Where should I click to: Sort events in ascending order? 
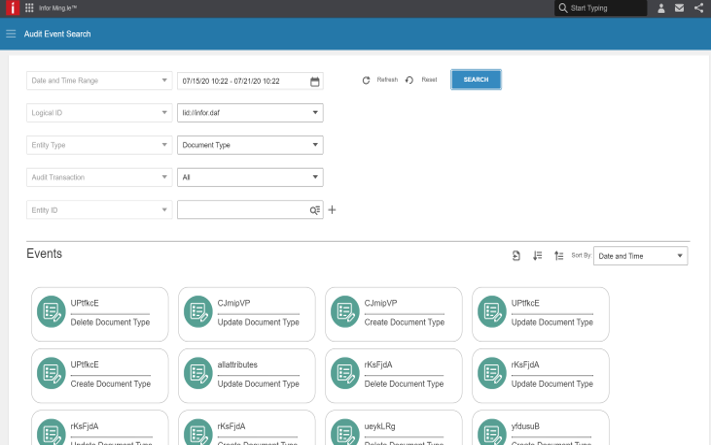tap(558, 256)
